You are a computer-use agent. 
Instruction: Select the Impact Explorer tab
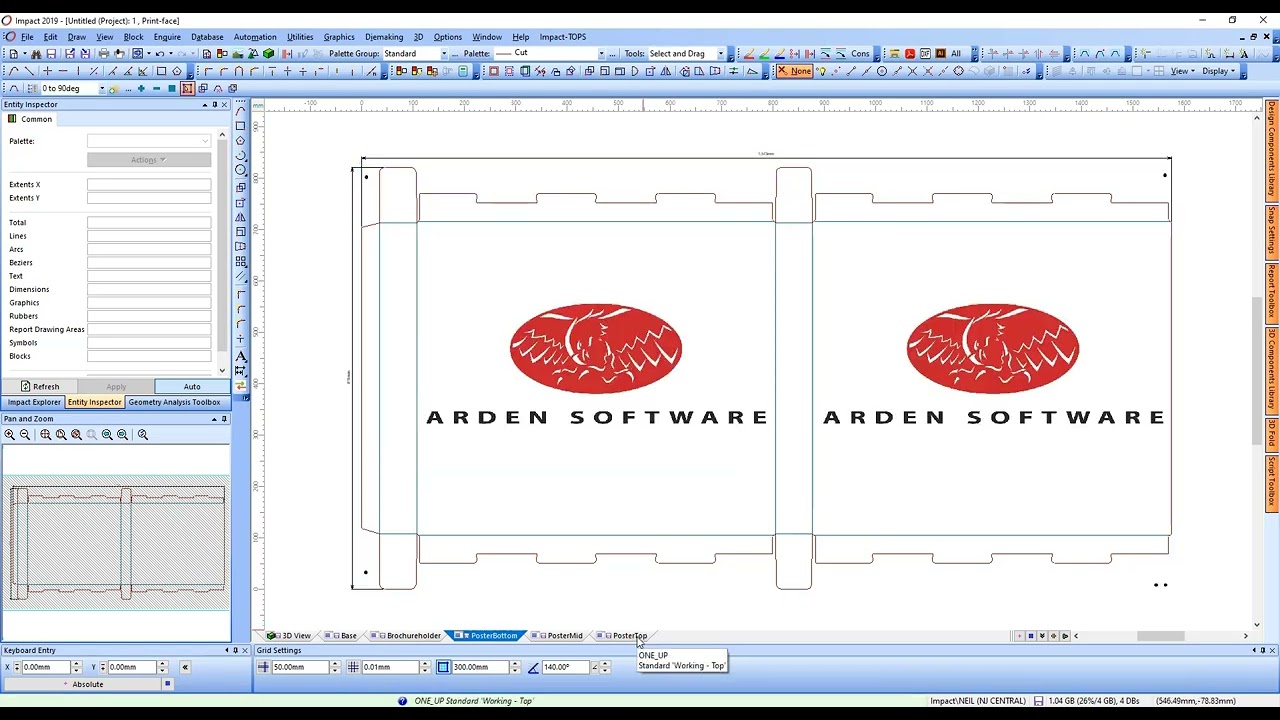34,402
